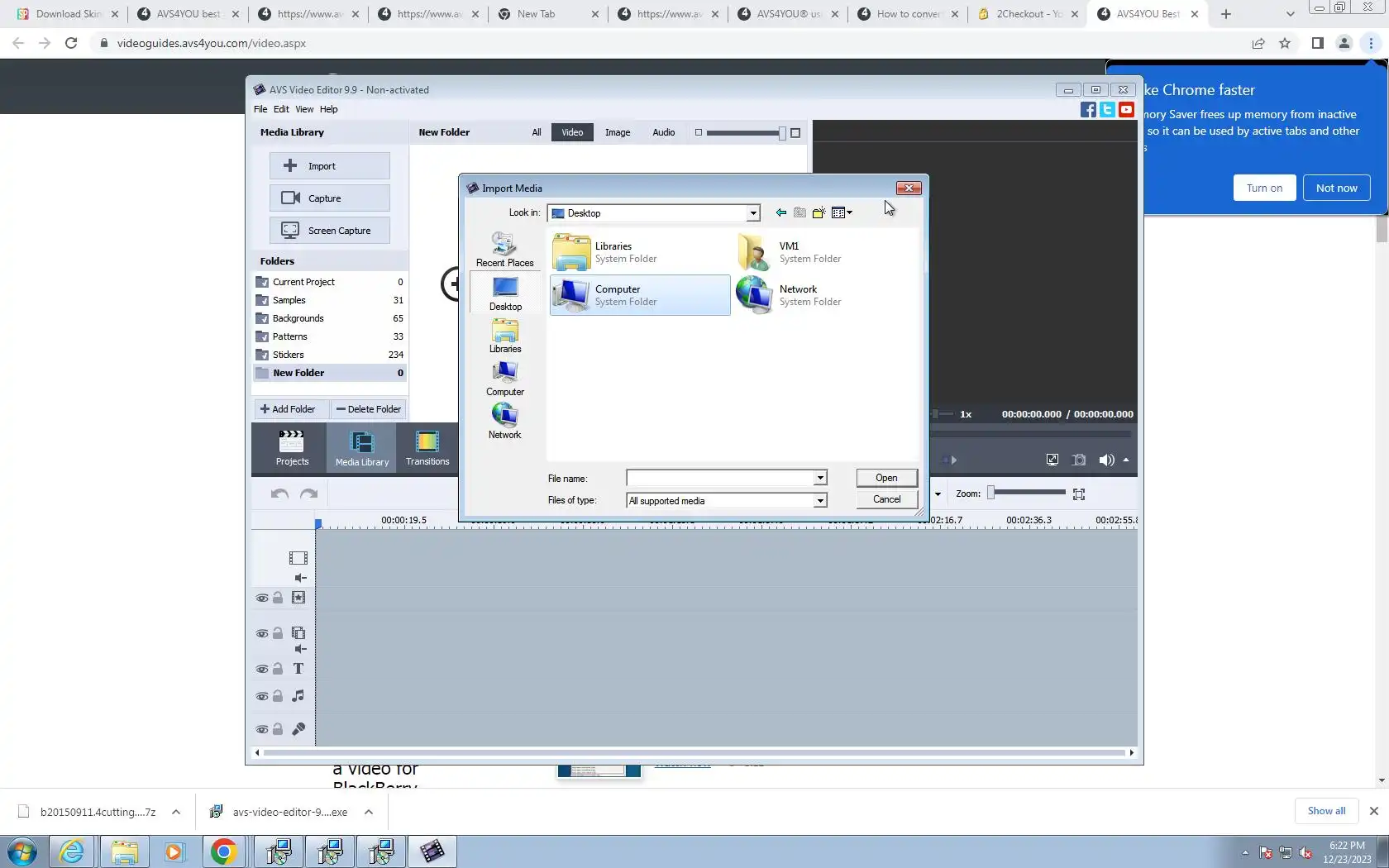1389x868 pixels.
Task: Click the Undo arrow in AVS editor
Action: click(x=279, y=494)
